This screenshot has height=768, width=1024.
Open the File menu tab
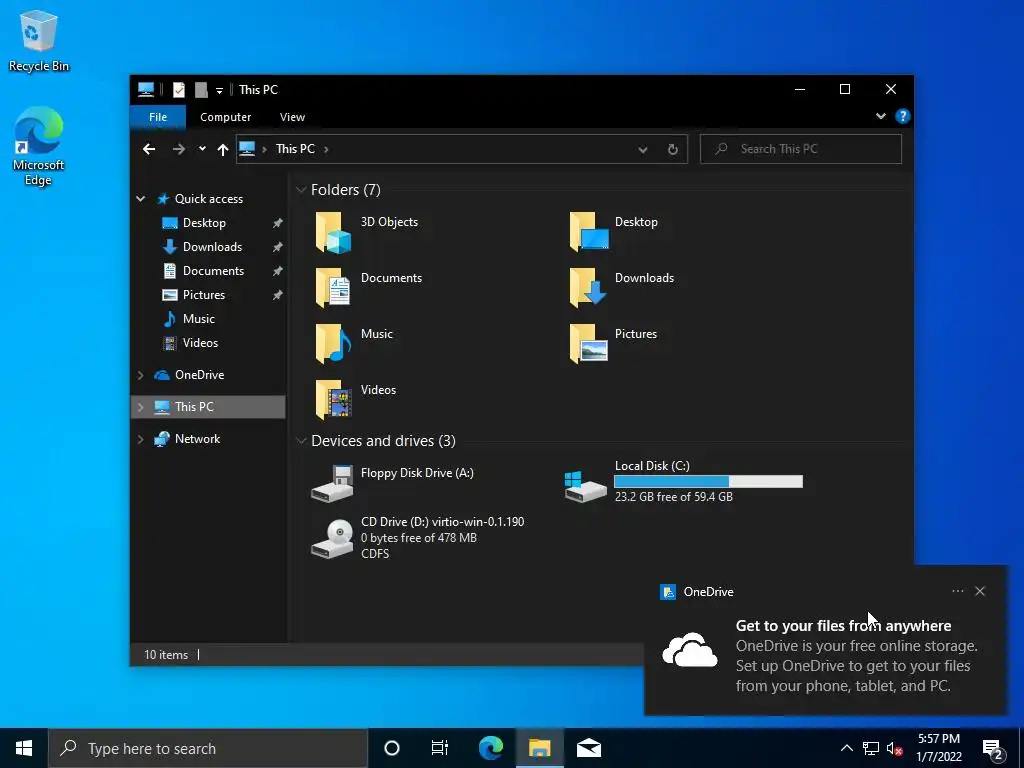point(158,117)
